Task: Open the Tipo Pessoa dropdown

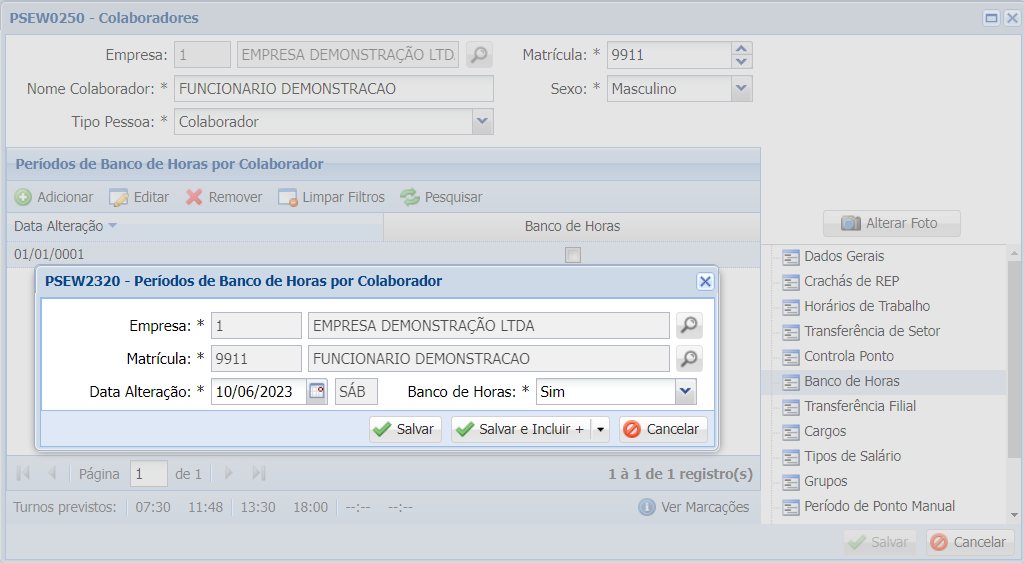Action: tap(483, 121)
